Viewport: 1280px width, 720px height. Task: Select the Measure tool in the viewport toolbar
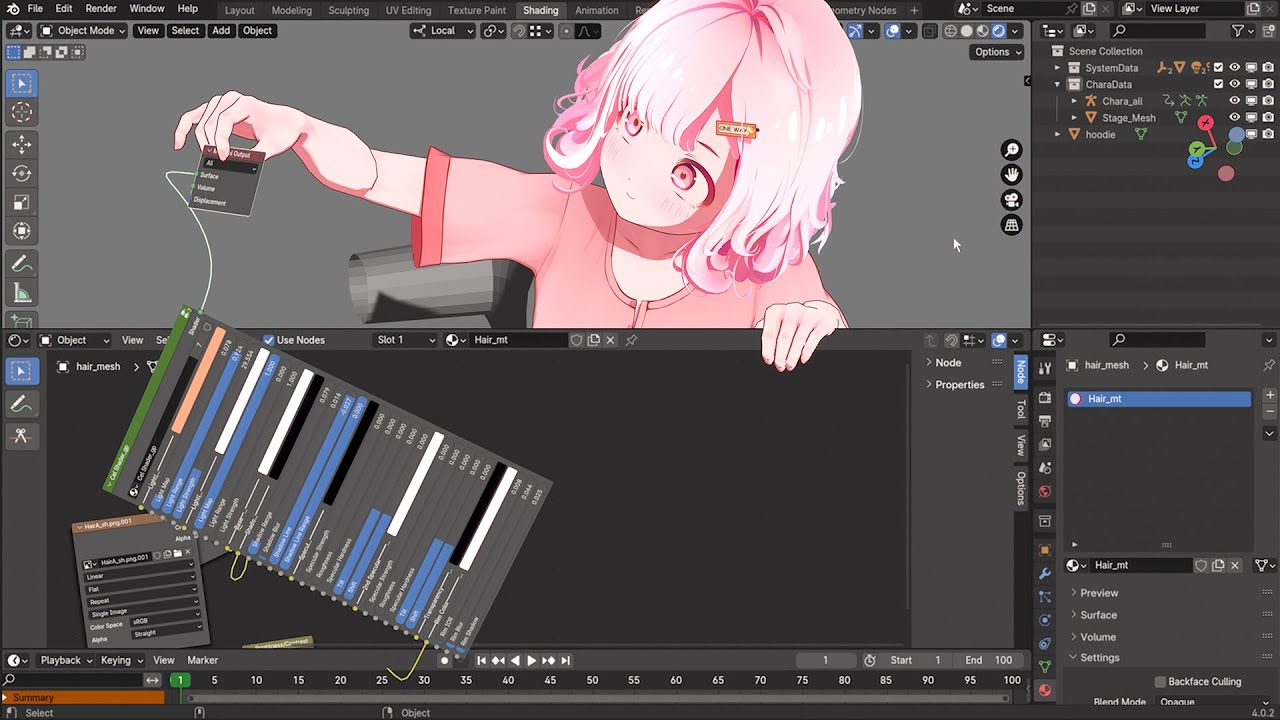point(22,293)
